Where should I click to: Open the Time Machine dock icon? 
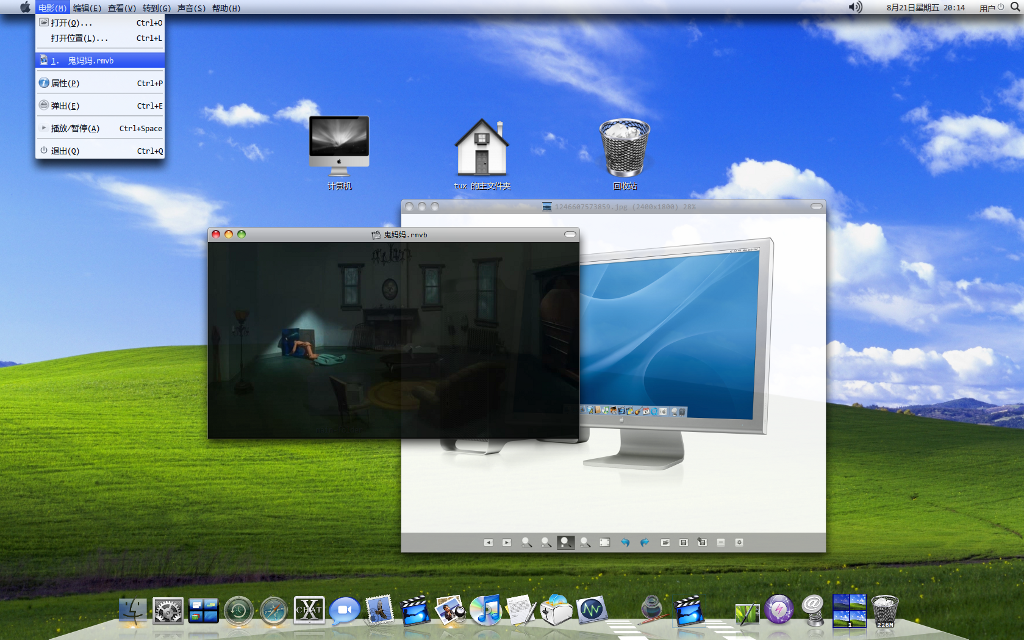238,611
